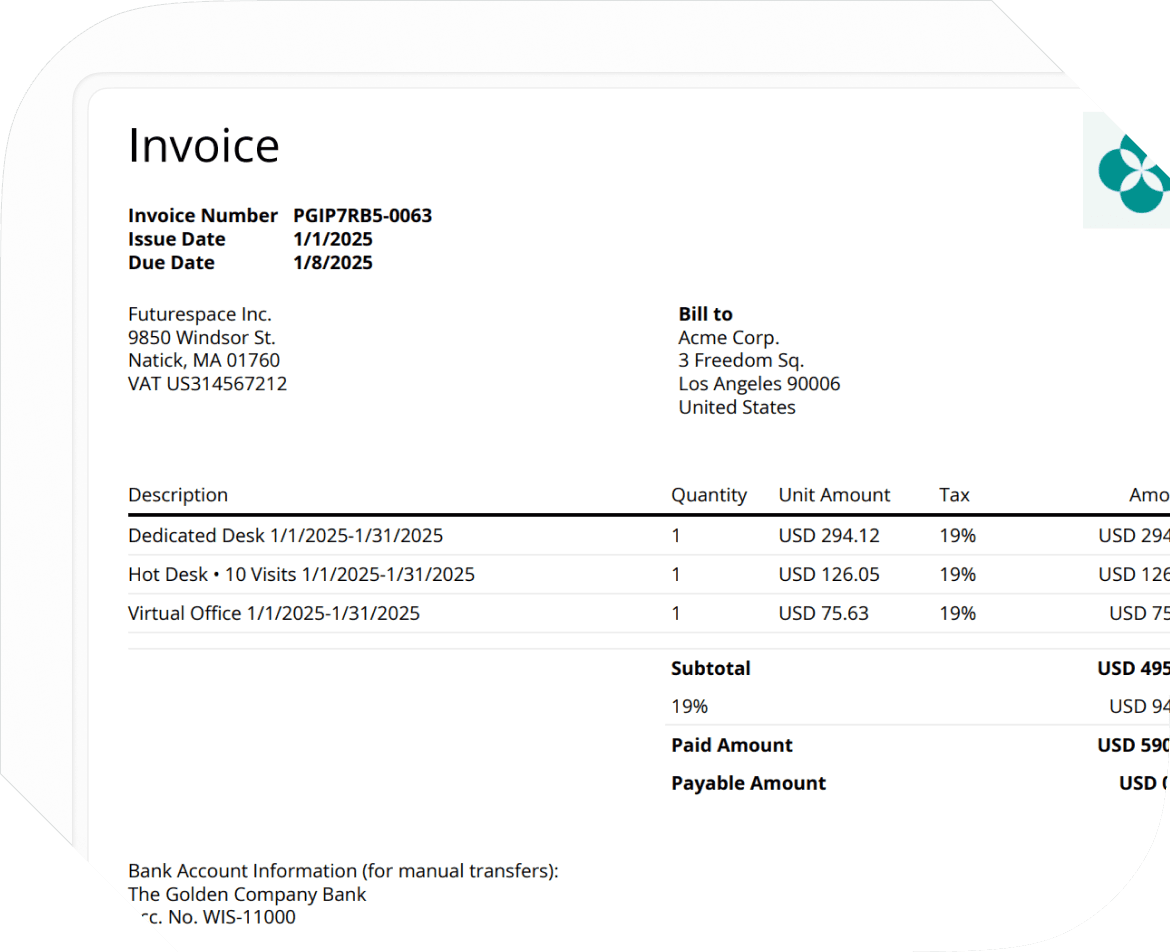Screen dimensions: 1170x952
Task: Select 'VAT US314567212' text
Action: click(x=207, y=383)
